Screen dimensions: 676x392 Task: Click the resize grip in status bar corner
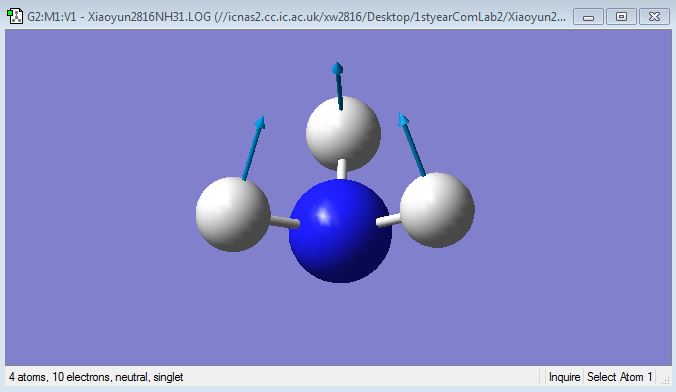[666, 380]
